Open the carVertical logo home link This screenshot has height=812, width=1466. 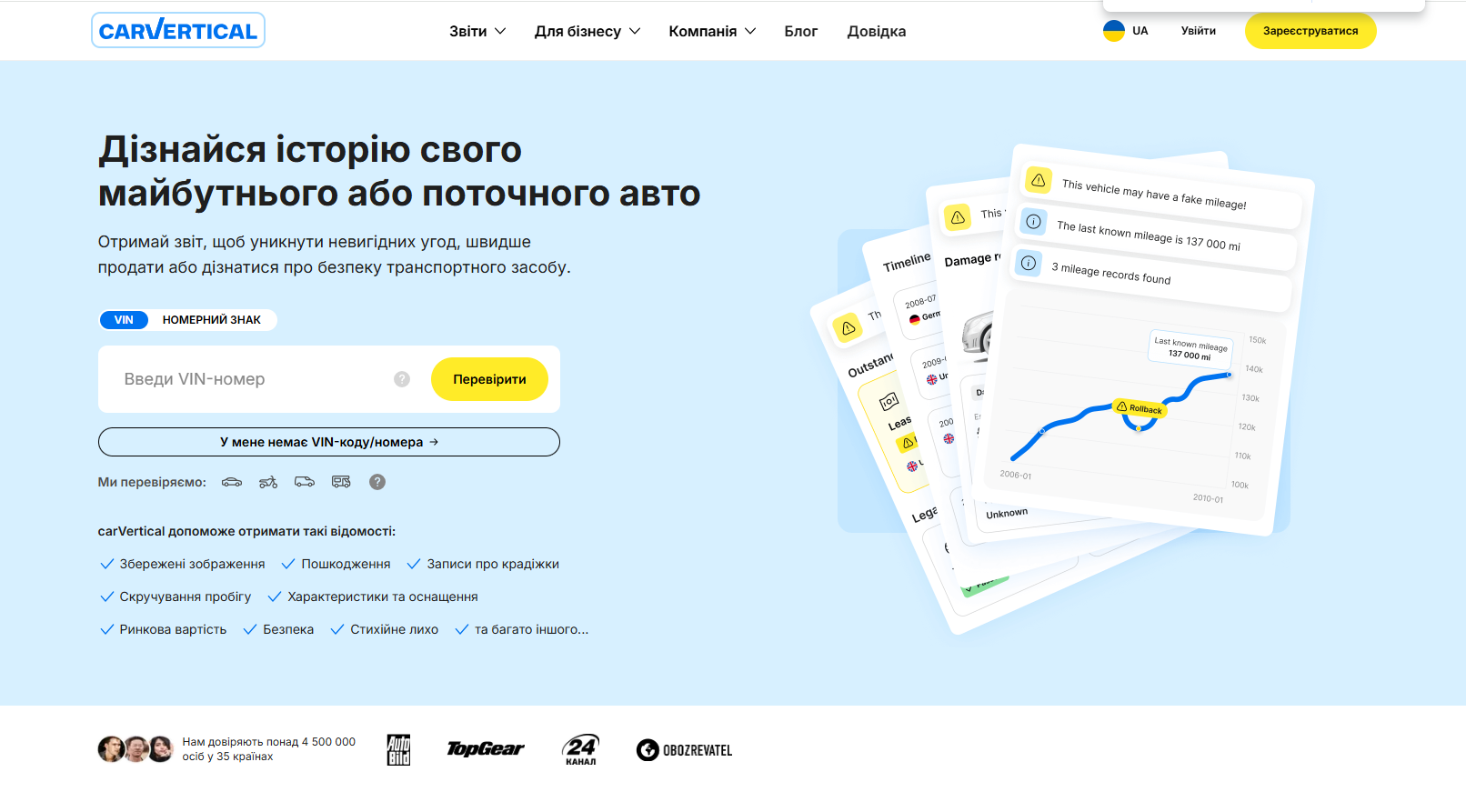tap(178, 31)
